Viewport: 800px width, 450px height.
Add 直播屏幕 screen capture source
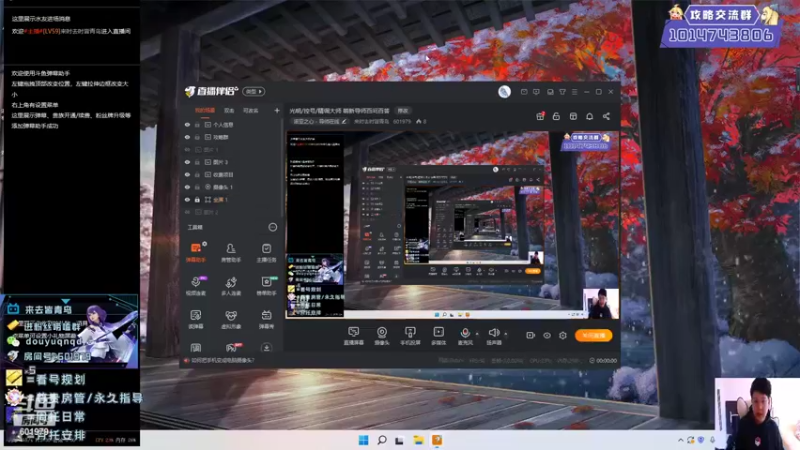pos(354,336)
